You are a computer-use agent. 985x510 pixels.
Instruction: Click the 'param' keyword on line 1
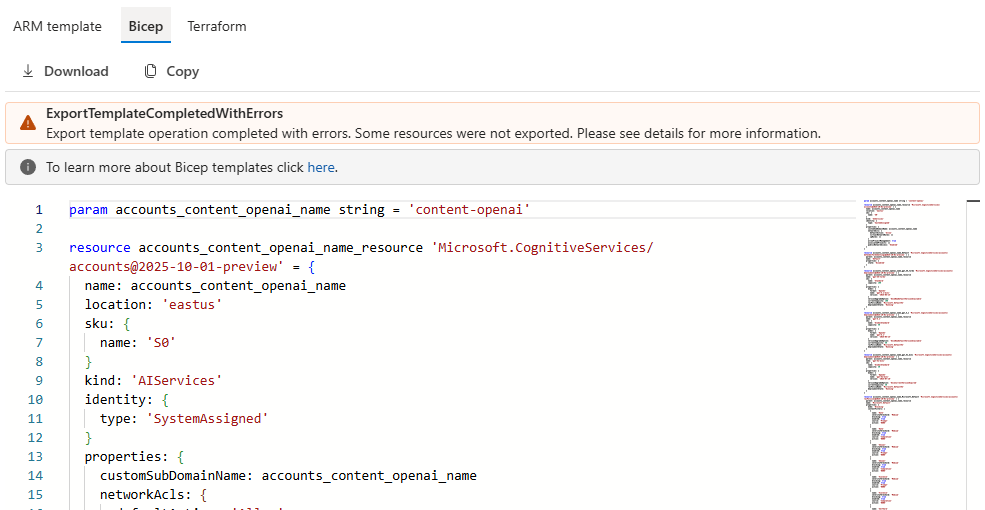89,210
